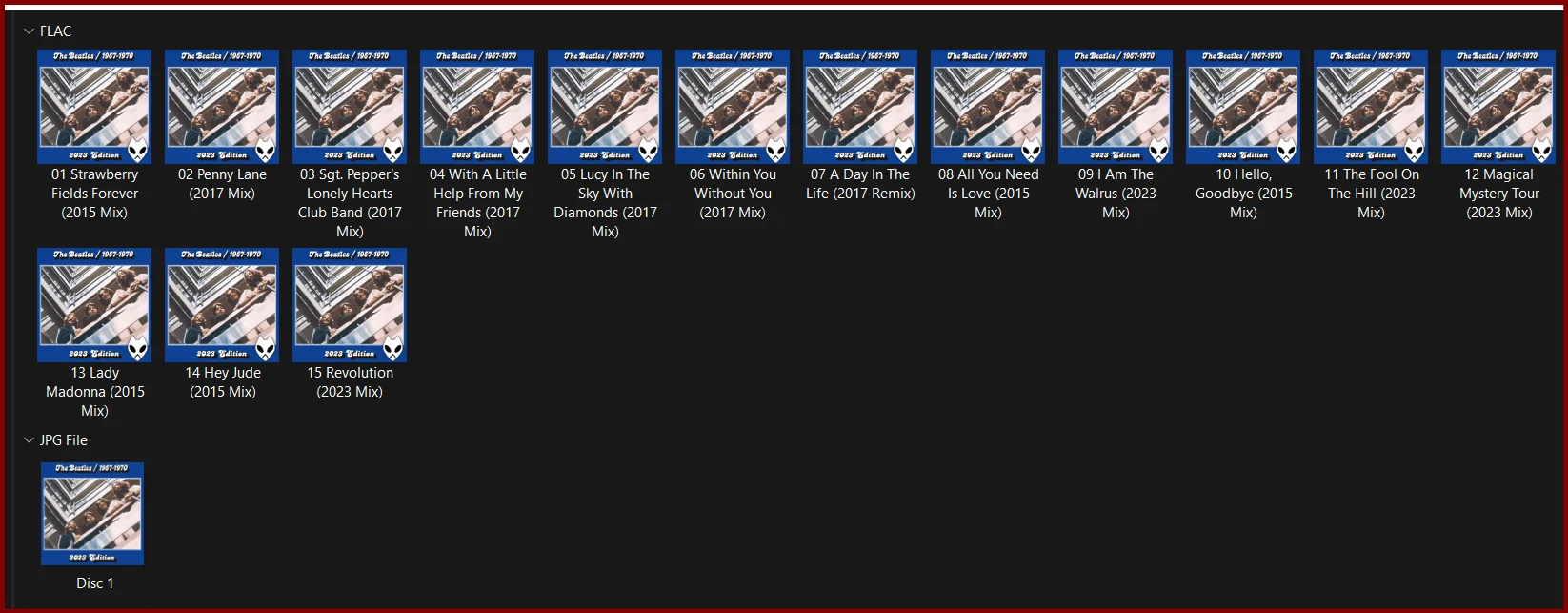1568x613 pixels.
Task: Click the file name '10 Hello, Goodbye (2015 Mix)'
Action: pyautogui.click(x=1243, y=194)
